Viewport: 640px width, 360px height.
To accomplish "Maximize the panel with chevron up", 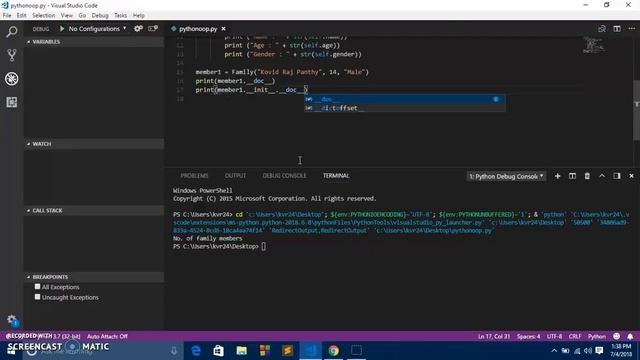I will click(x=602, y=176).
